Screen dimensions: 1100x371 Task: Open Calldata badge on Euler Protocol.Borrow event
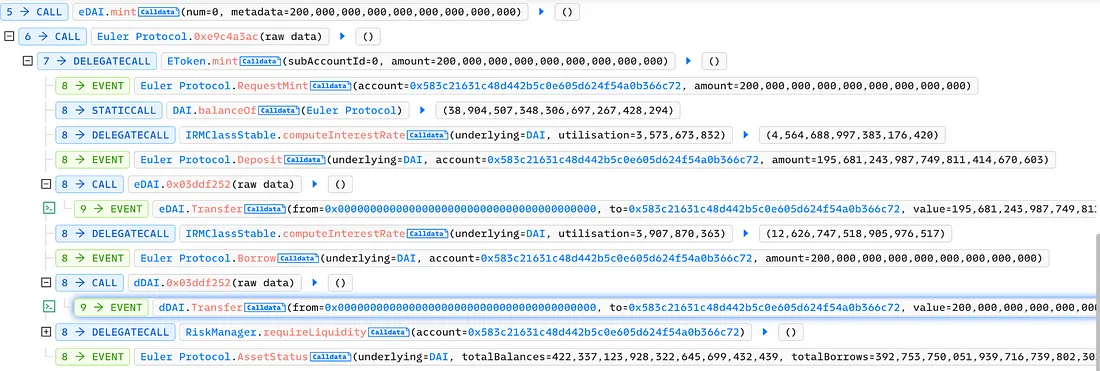pos(298,258)
